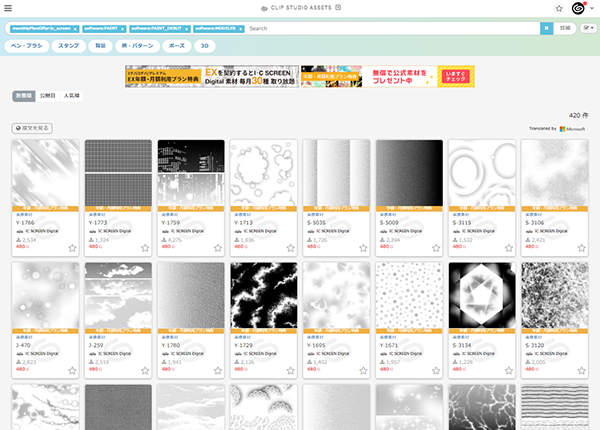600x430 pixels.
Task: Star the S-3134 material card
Action: tap(509, 370)
